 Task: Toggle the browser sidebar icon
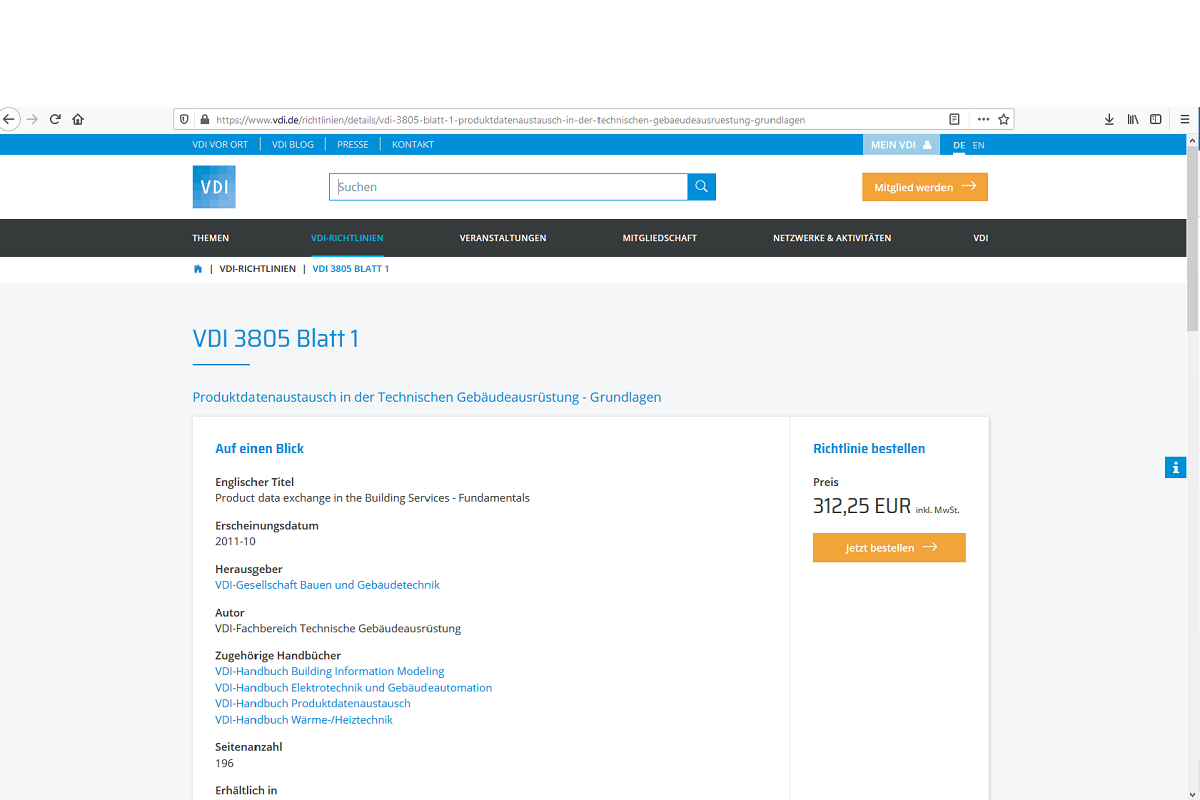tap(1156, 119)
